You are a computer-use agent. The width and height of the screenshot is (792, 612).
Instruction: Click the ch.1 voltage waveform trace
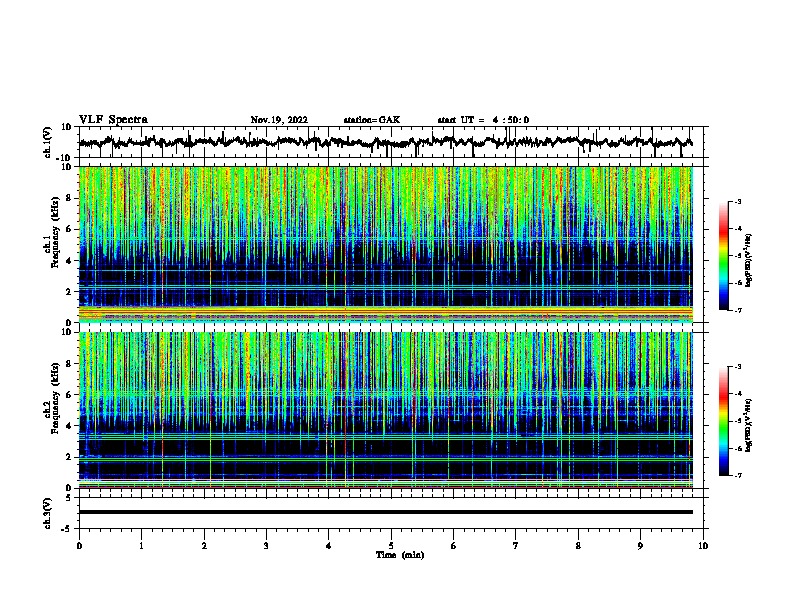tap(385, 142)
